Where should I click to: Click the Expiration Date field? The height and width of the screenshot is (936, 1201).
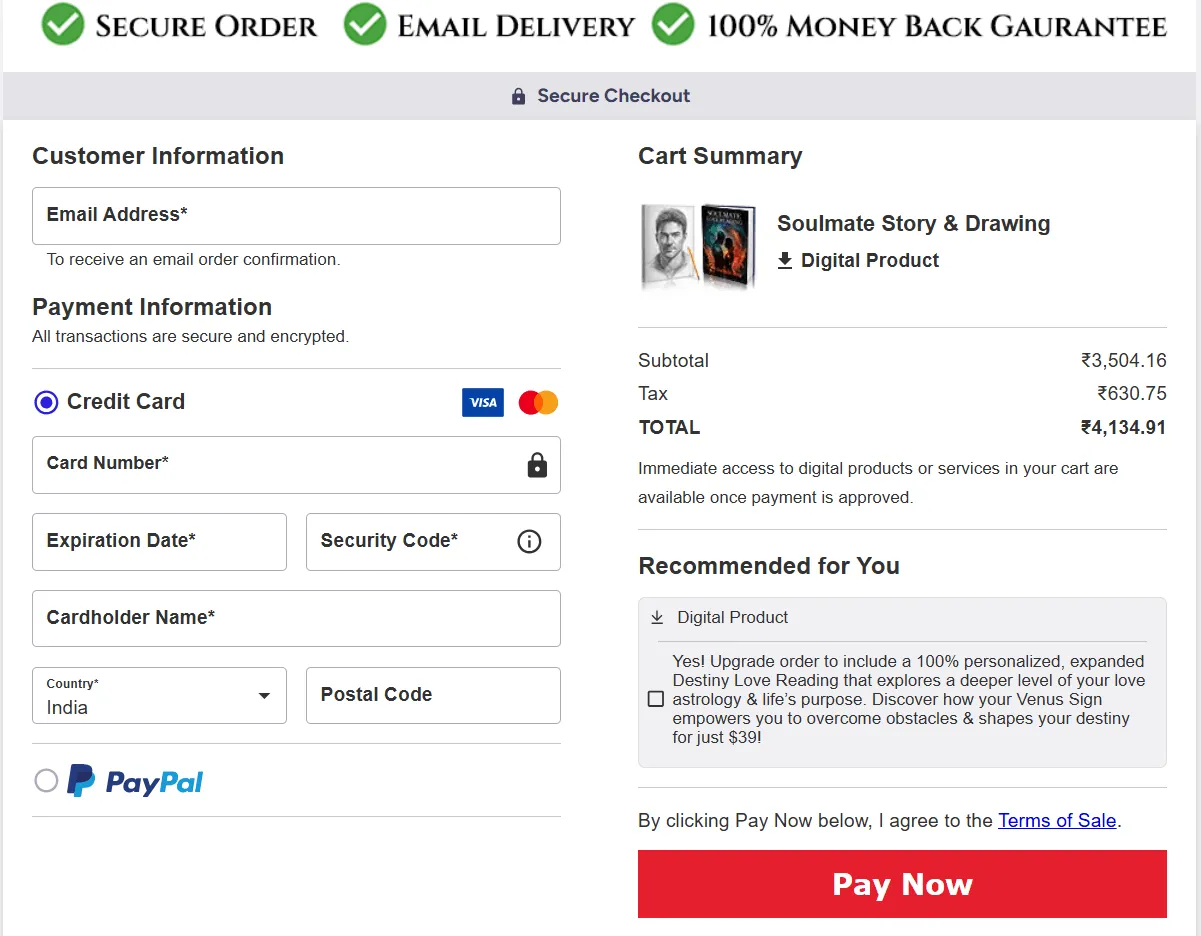click(x=159, y=541)
